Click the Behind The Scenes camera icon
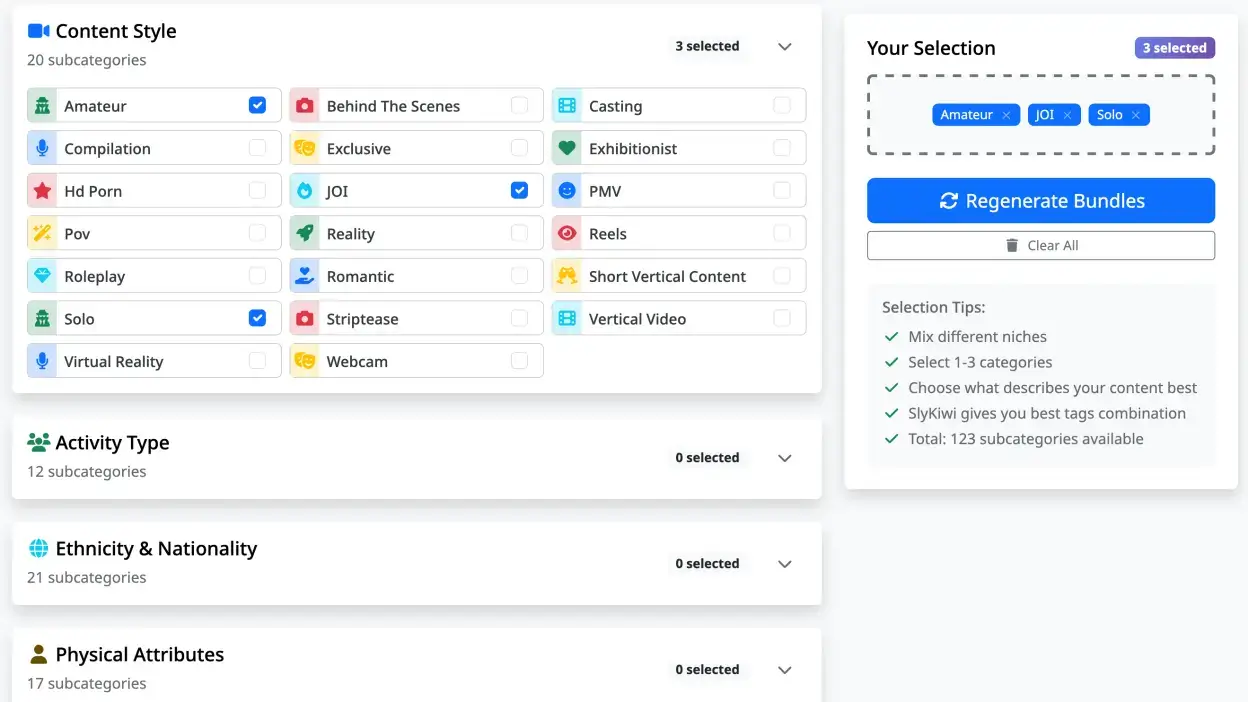This screenshot has width=1248, height=702. coord(304,105)
